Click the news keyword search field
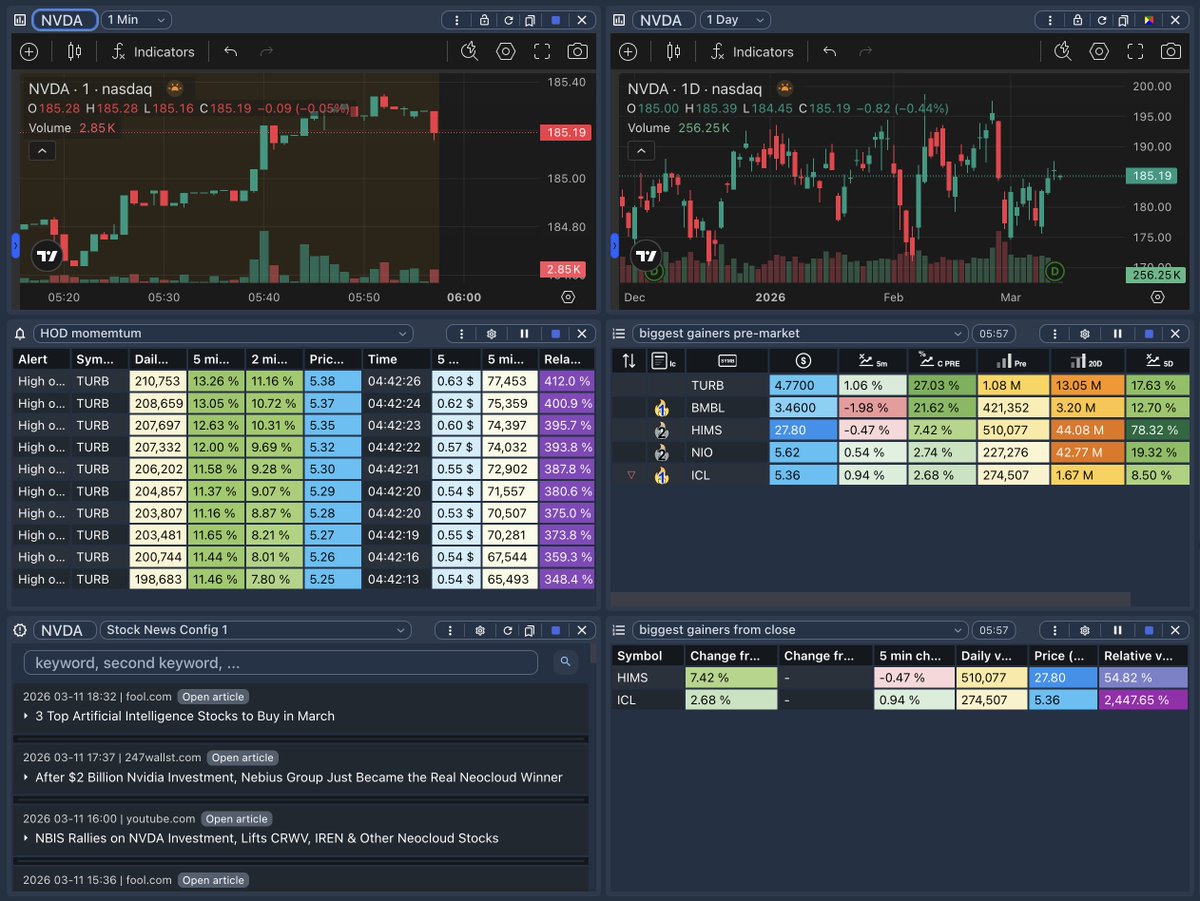 [281, 662]
